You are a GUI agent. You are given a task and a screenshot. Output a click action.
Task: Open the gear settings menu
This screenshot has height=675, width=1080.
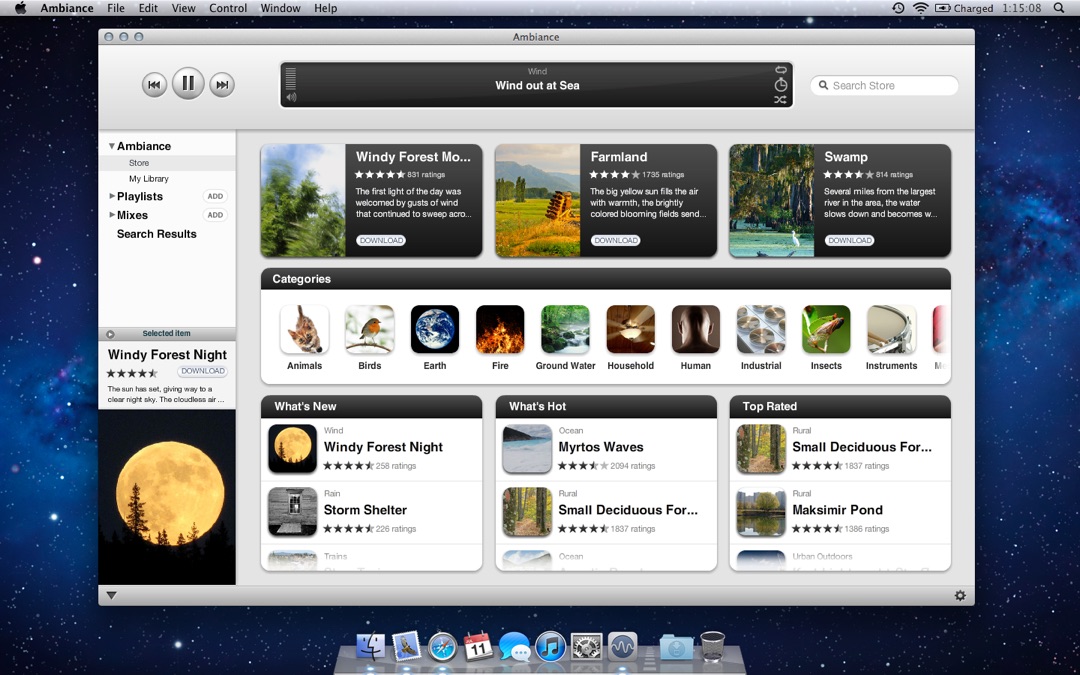coord(960,596)
